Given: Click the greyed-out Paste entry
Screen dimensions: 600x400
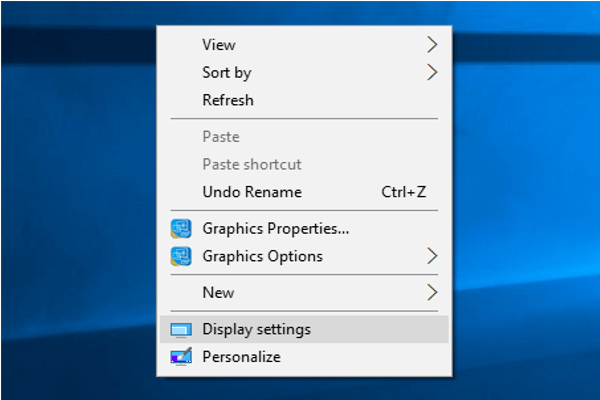Looking at the screenshot, I should coord(221,136).
